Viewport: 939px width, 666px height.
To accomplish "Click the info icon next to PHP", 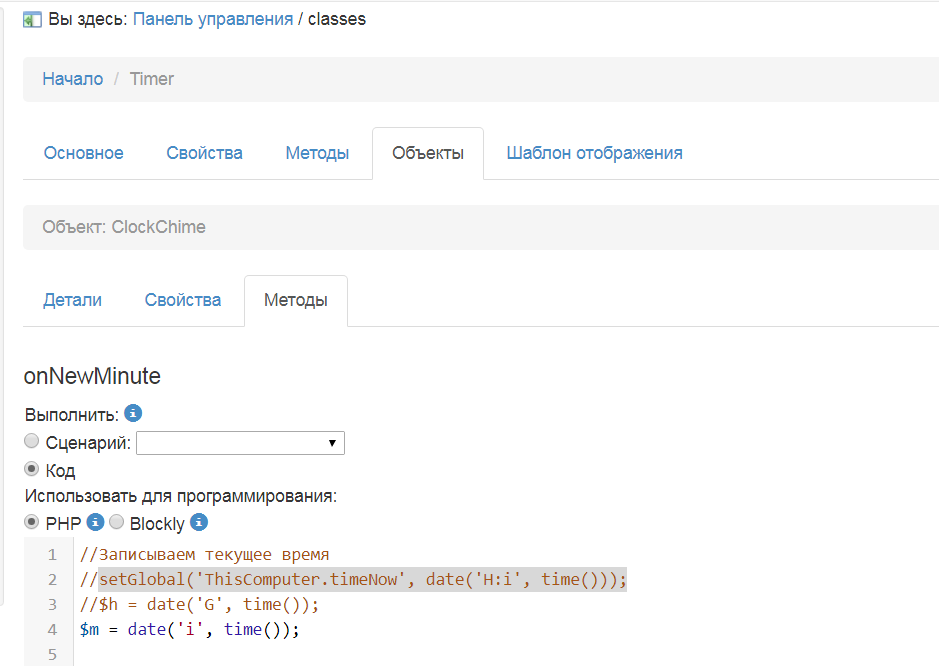I will [x=96, y=522].
